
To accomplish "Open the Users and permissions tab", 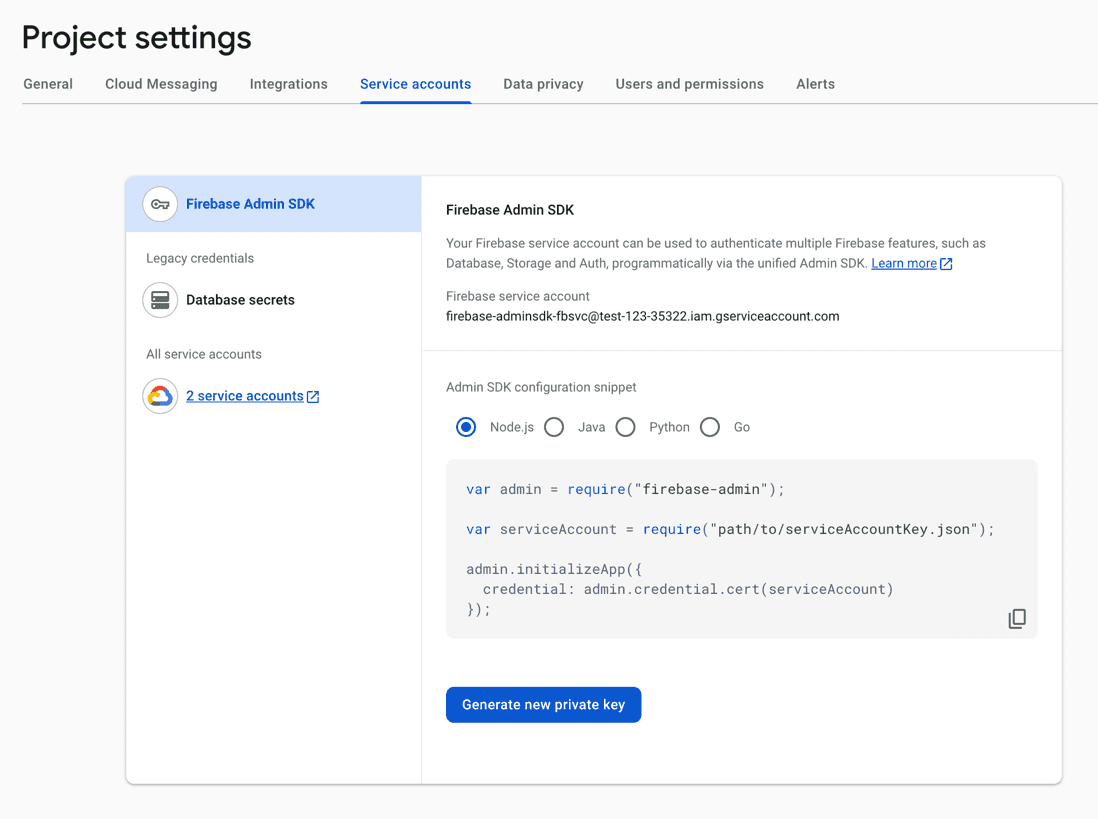I will pos(689,84).
